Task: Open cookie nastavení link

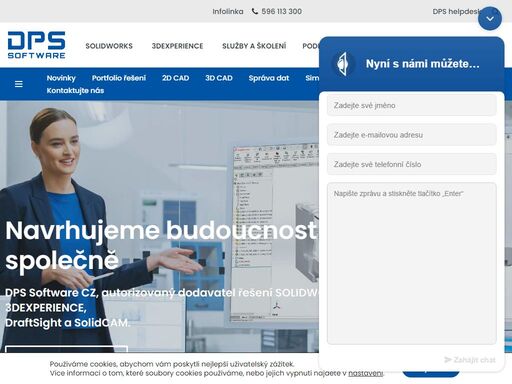Action: click(x=366, y=373)
